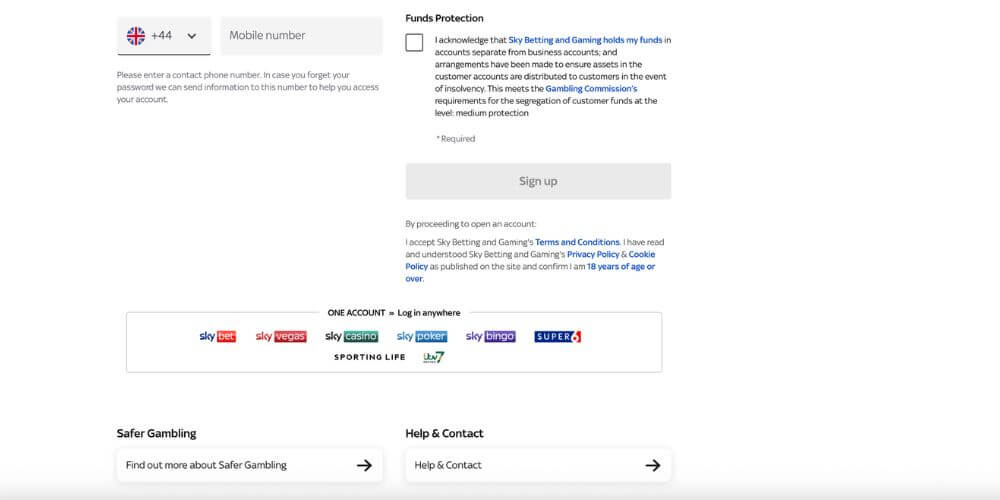Click the Sky Bet logo
Image resolution: width=1000 pixels, height=500 pixels.
click(x=217, y=337)
